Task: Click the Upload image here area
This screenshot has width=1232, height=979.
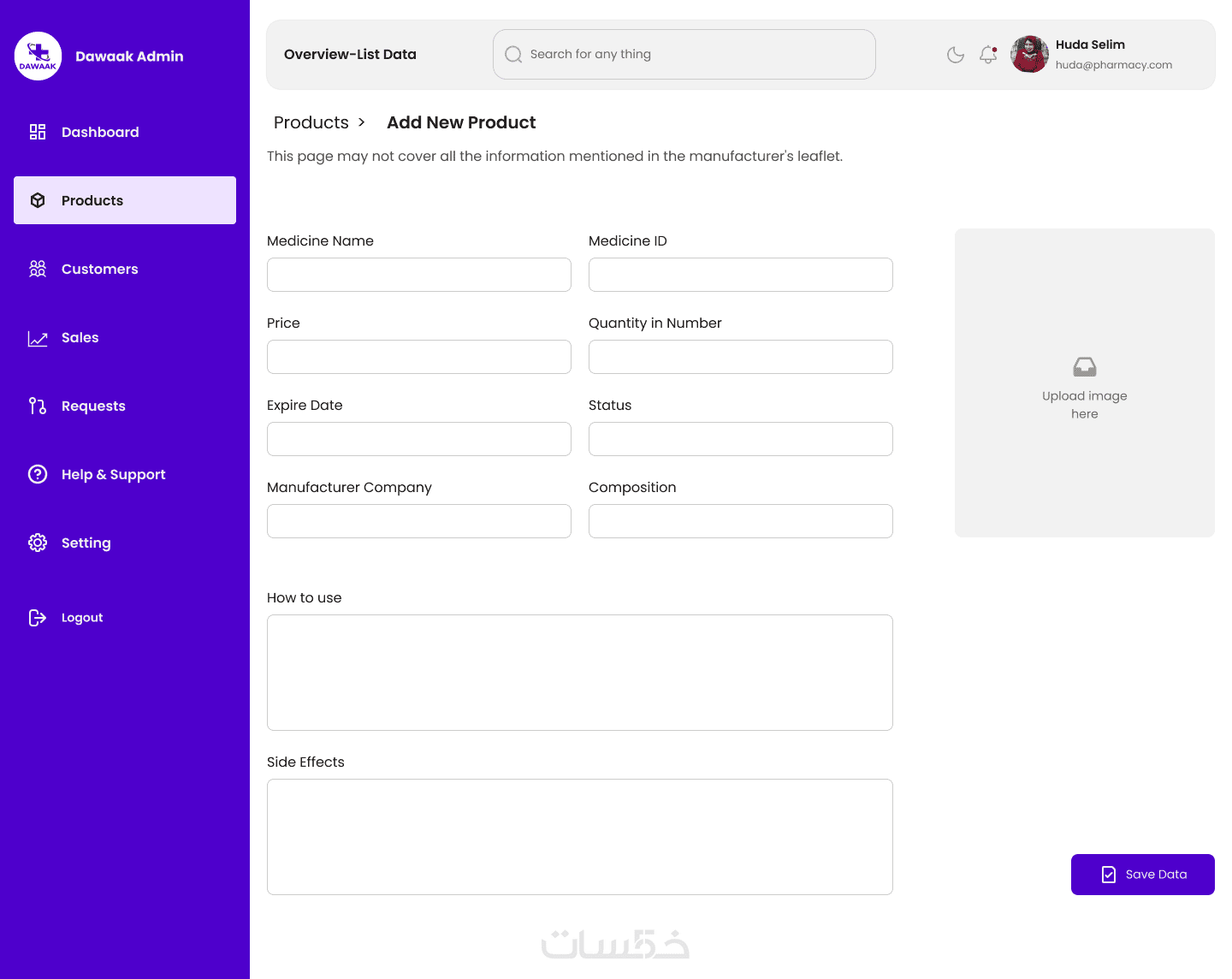Action: pos(1084,383)
